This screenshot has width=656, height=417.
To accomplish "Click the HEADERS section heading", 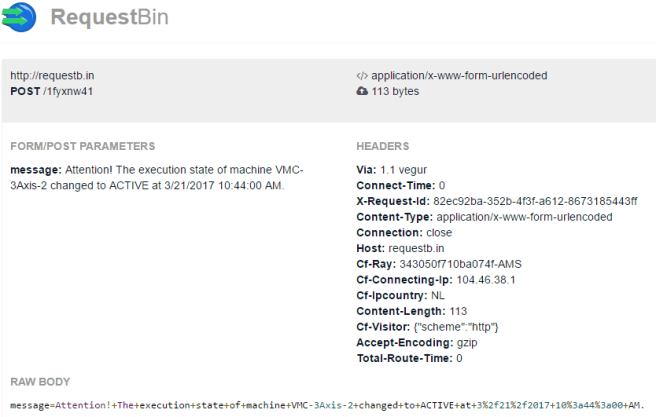I will click(x=382, y=146).
